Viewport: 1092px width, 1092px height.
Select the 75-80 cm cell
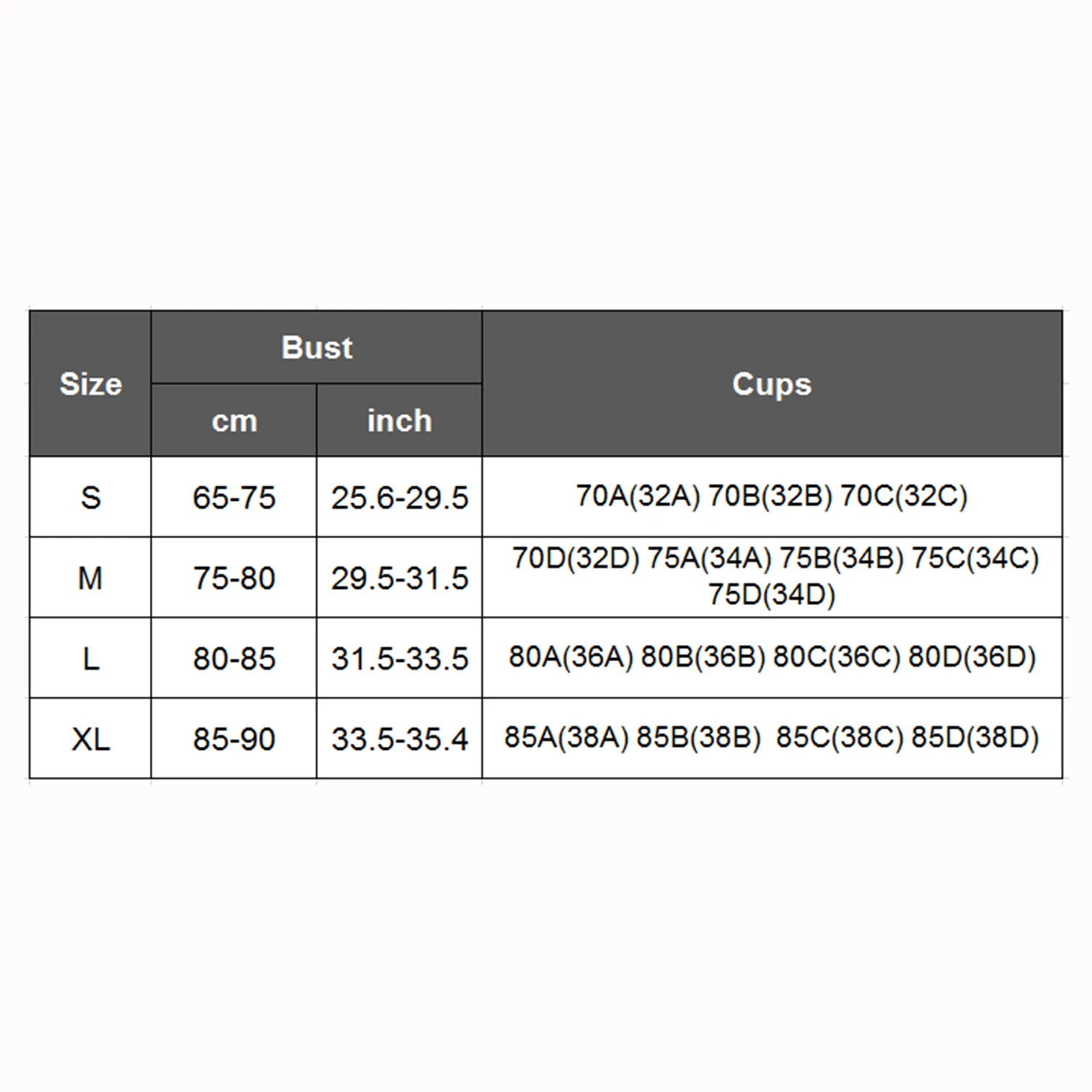234,577
